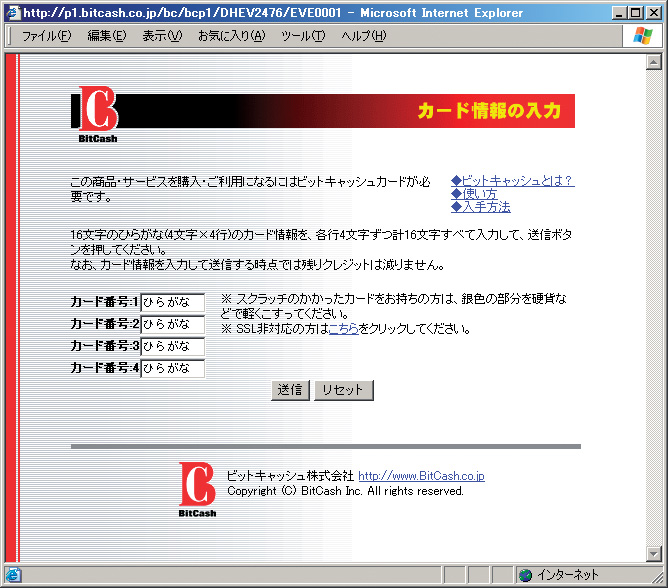Click the カード番号:4 input field

173,368
